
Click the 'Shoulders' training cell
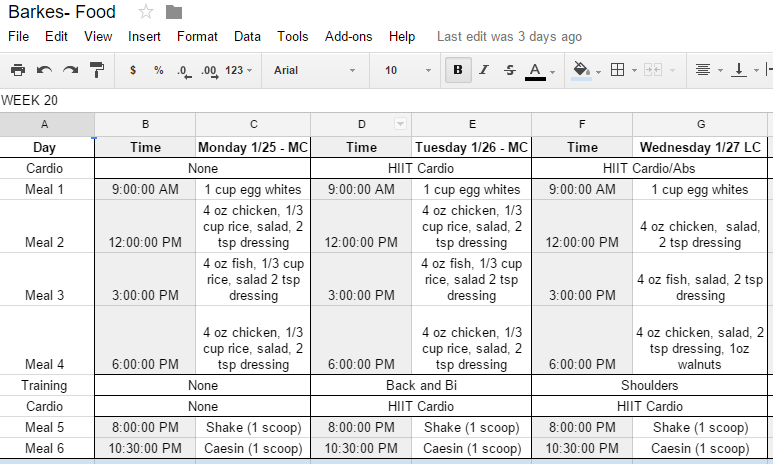[x=650, y=385]
